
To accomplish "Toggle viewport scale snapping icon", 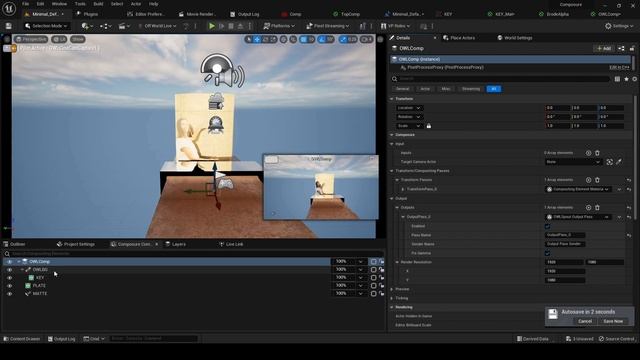I will pos(343,40).
